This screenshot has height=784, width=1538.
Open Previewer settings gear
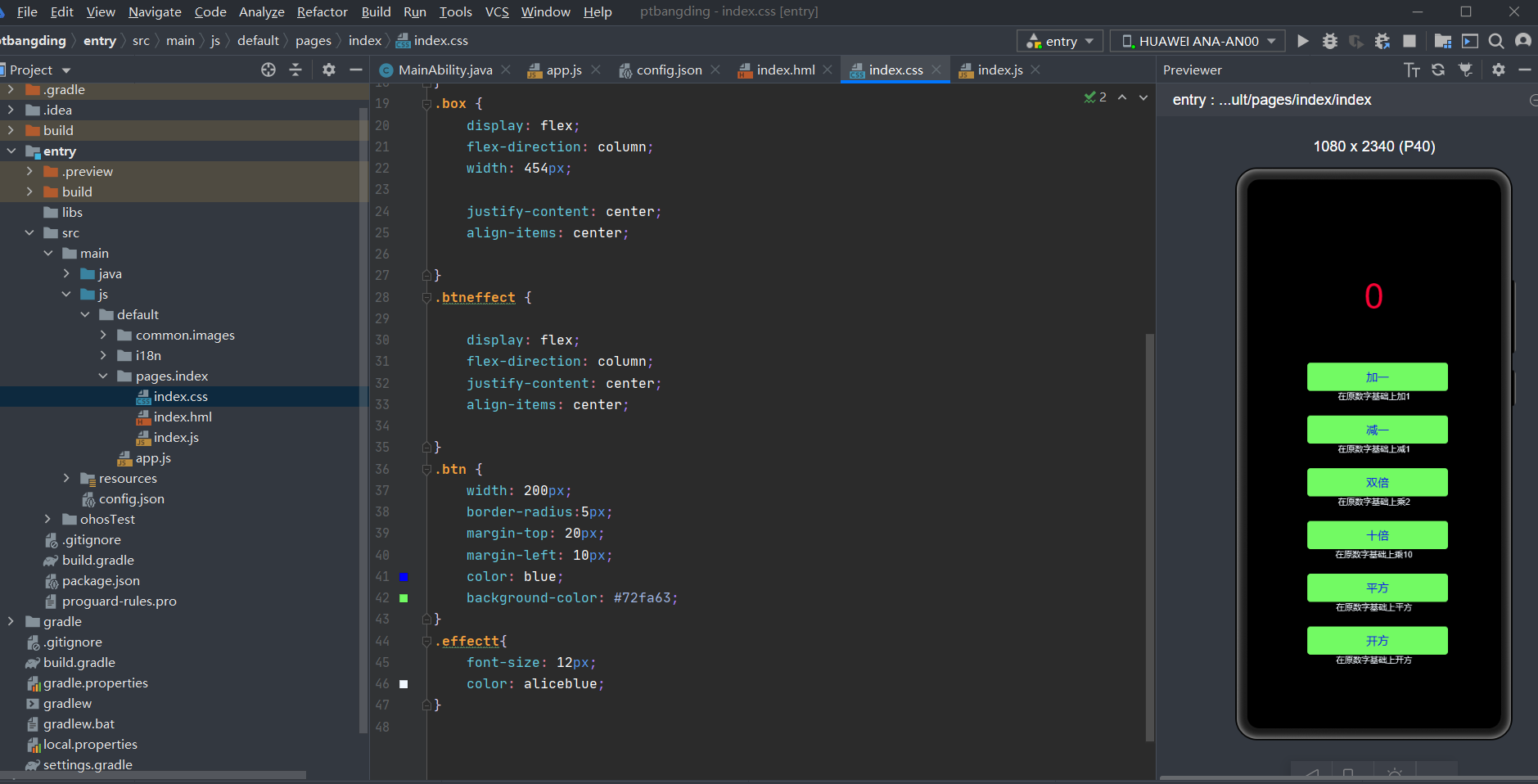(1499, 70)
